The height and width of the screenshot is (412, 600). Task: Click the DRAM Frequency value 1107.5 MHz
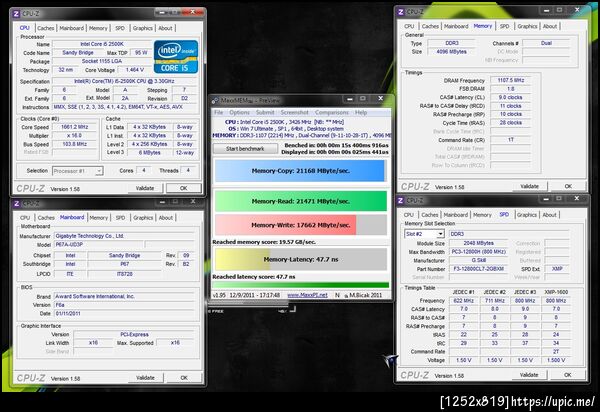510,80
